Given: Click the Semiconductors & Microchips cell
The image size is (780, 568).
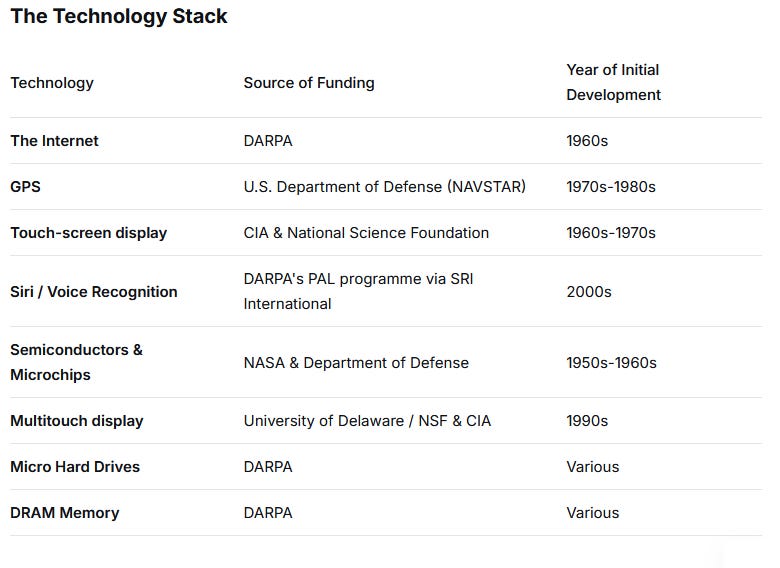Looking at the screenshot, I should point(77,362).
